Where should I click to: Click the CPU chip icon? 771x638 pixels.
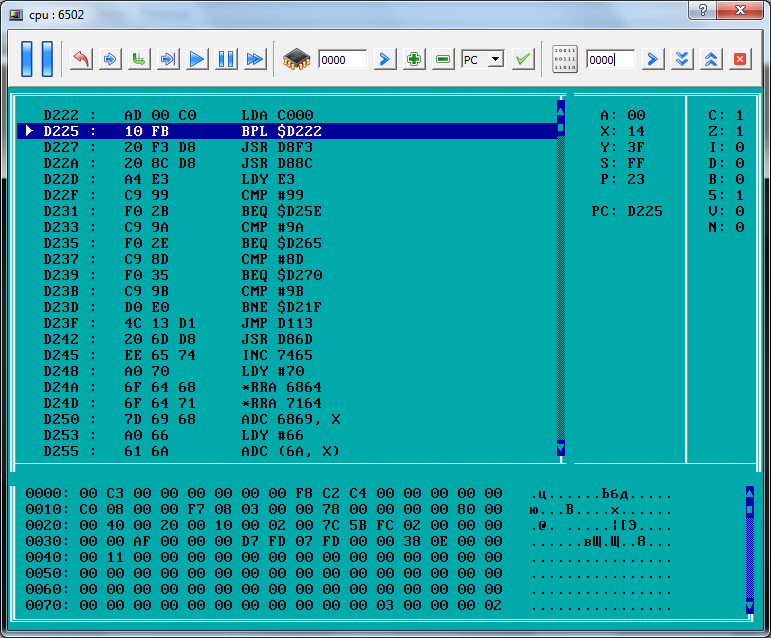(298, 59)
